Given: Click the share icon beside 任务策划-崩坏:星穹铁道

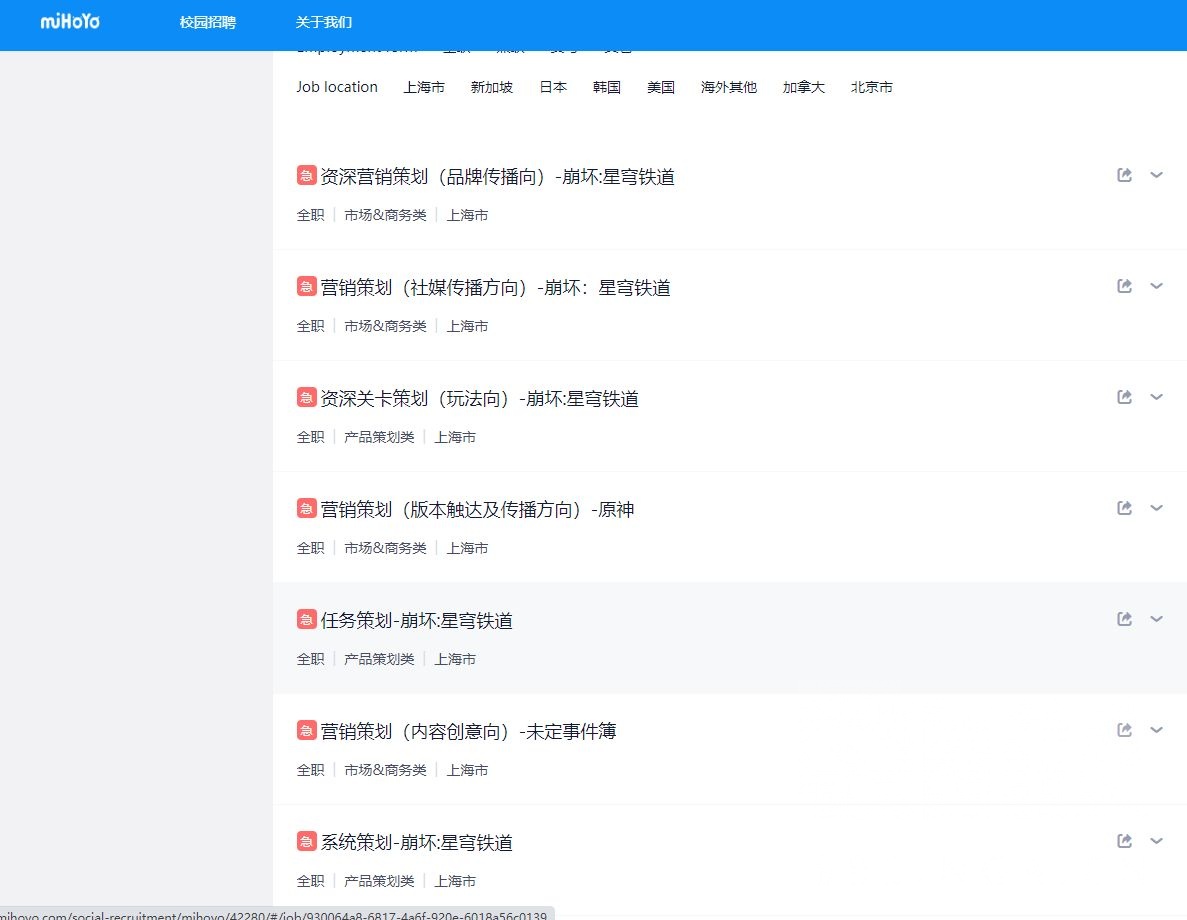Looking at the screenshot, I should [1124, 618].
